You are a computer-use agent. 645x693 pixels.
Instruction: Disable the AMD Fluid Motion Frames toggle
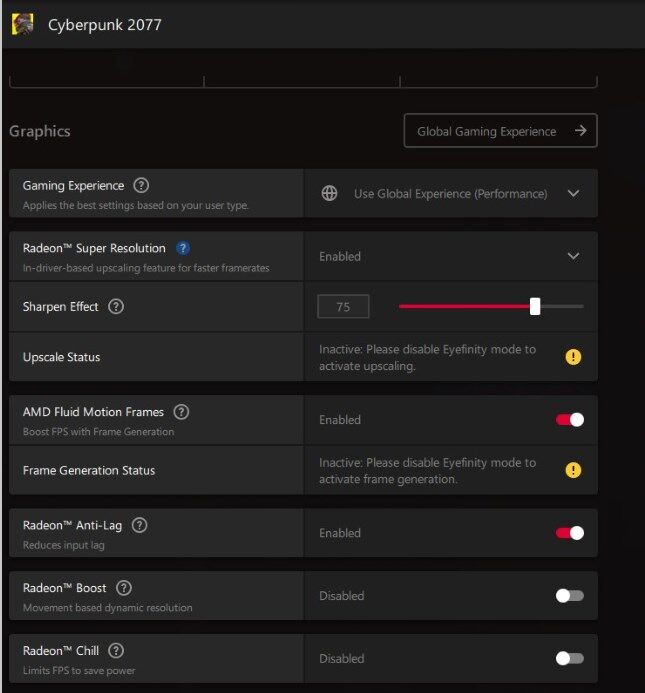(x=570, y=420)
